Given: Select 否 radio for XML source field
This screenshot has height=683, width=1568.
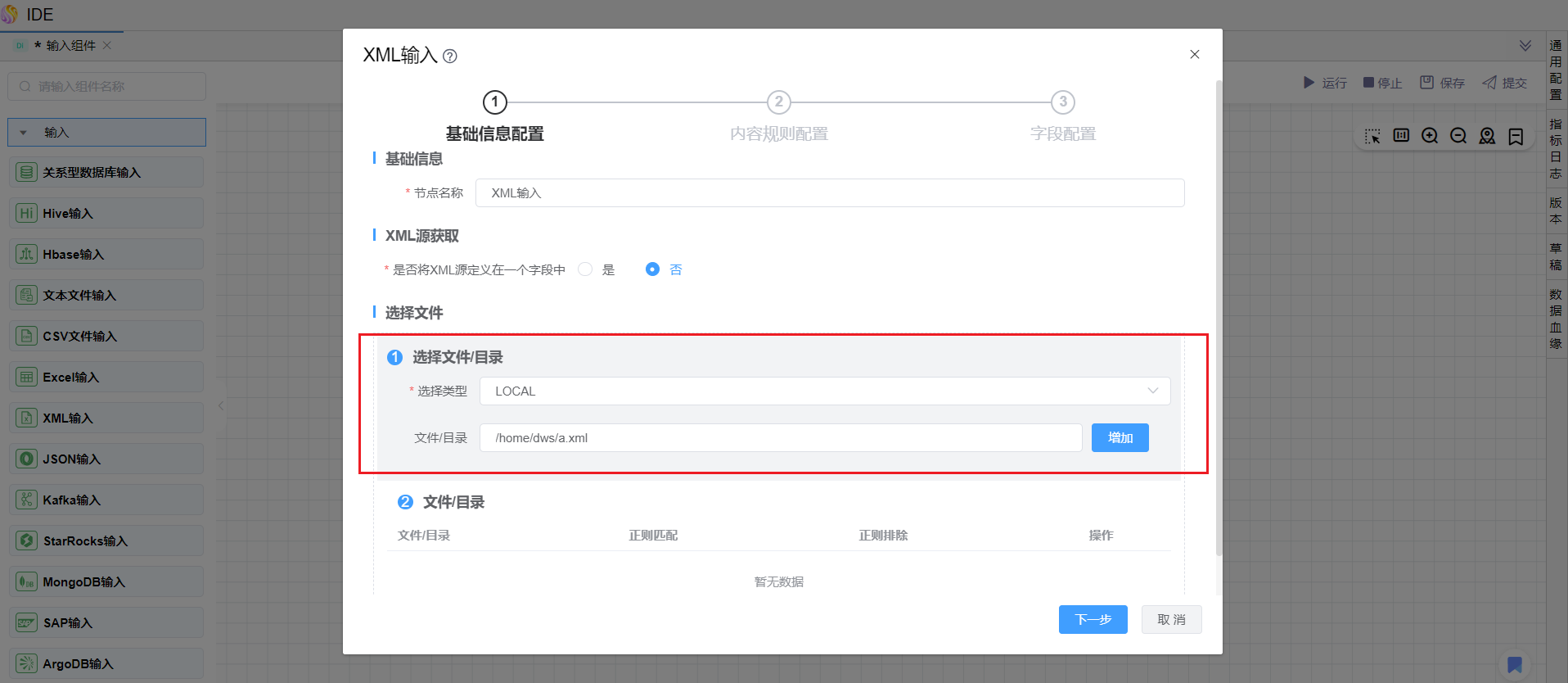Looking at the screenshot, I should [652, 269].
